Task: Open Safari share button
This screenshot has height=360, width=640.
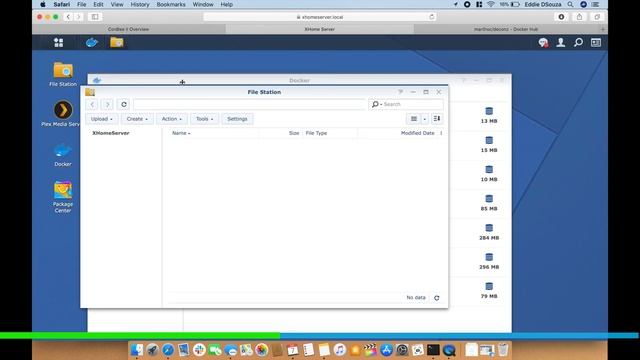Action: [x=579, y=17]
